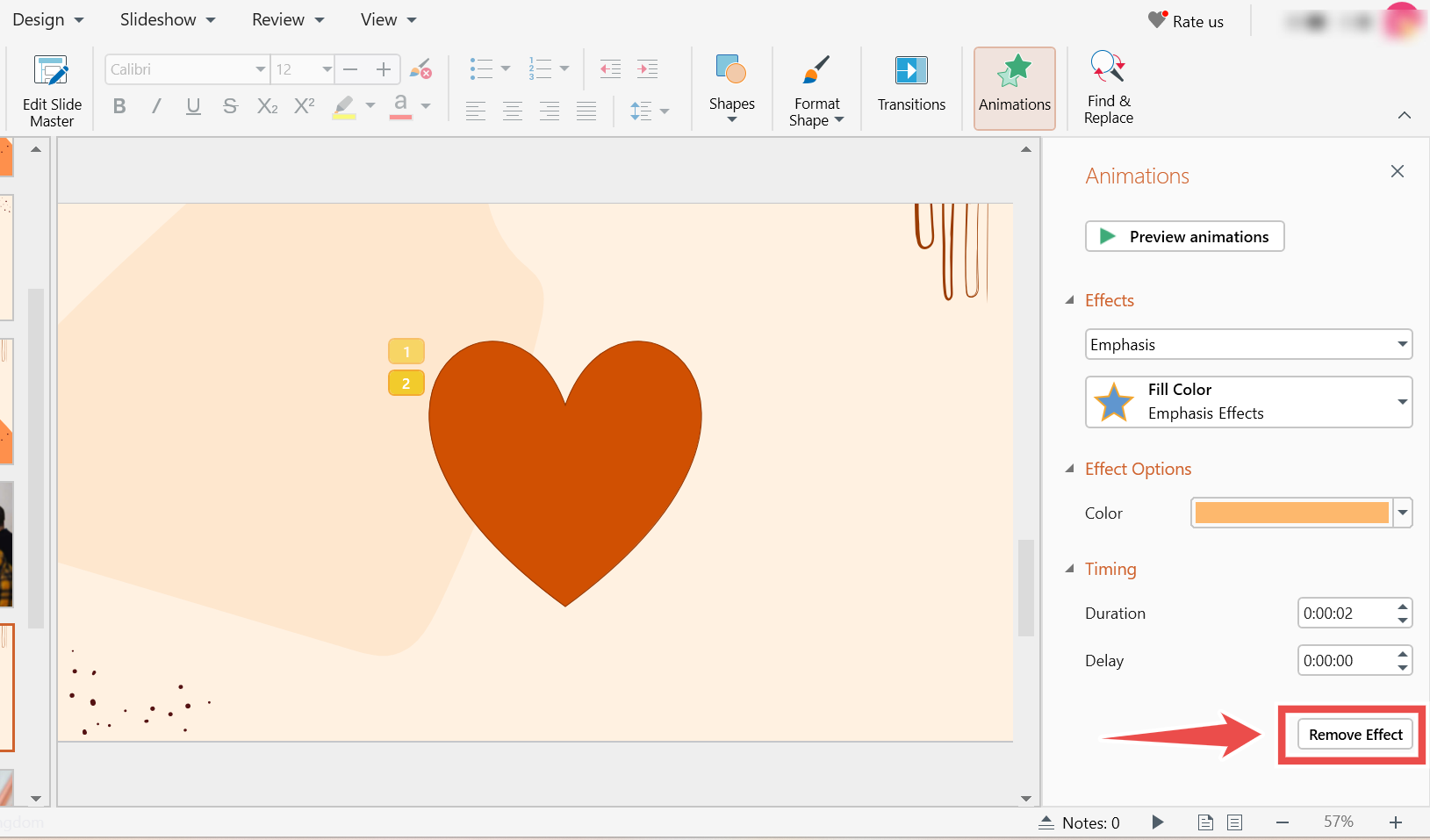Collapse the Timing section
1430x840 pixels.
click(1070, 569)
